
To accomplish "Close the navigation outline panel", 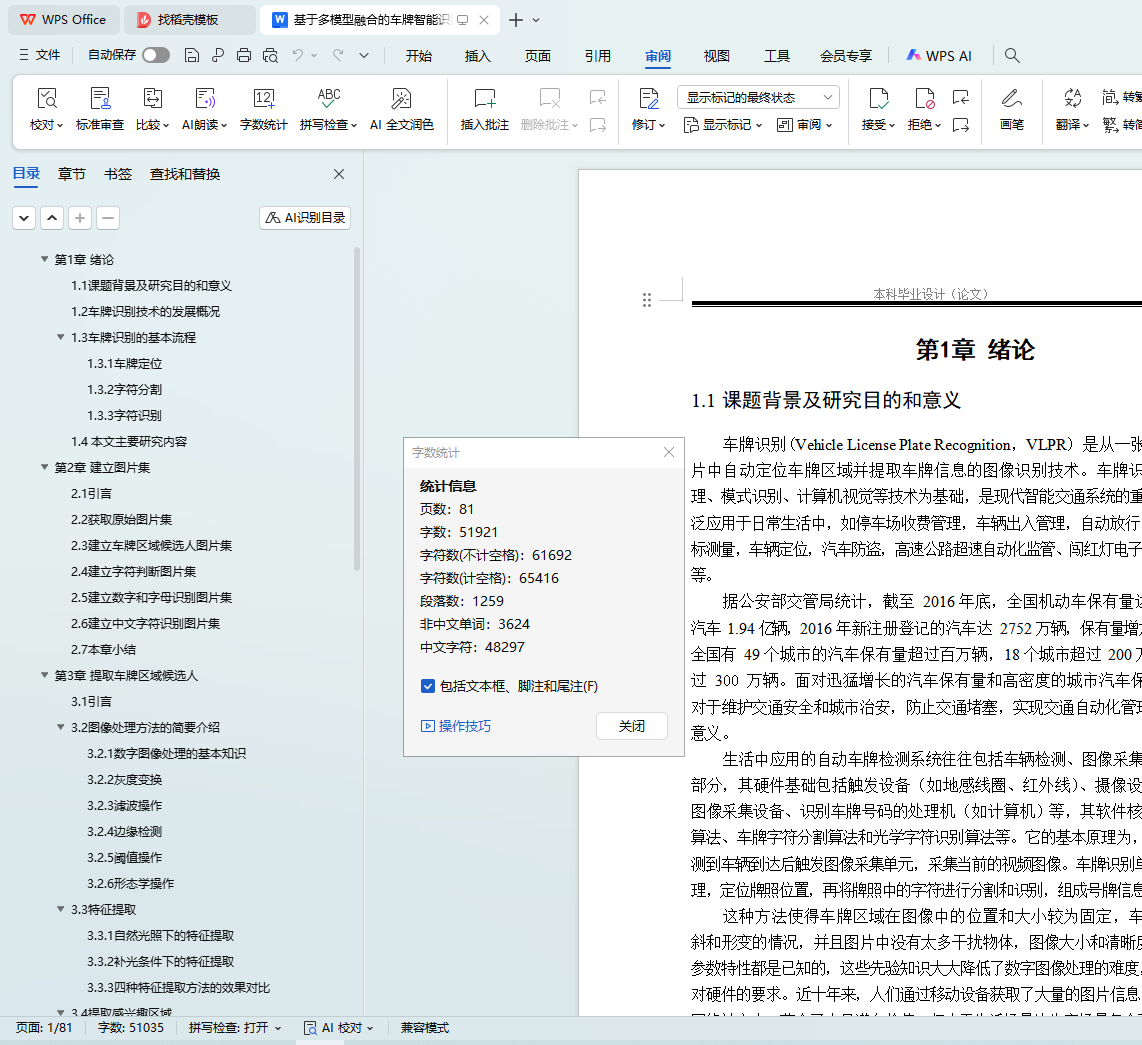I will point(339,174).
